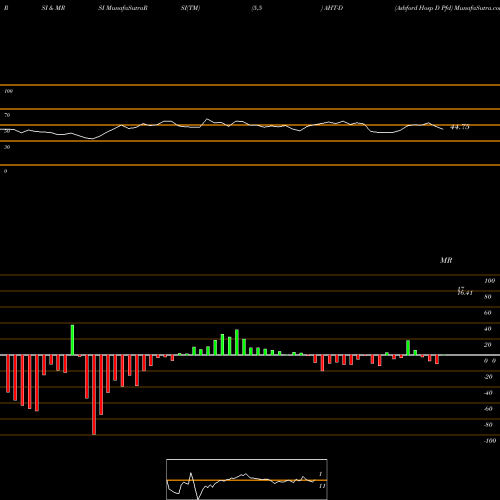
Task: Click the SI(TM) header label
Action: point(190,8)
